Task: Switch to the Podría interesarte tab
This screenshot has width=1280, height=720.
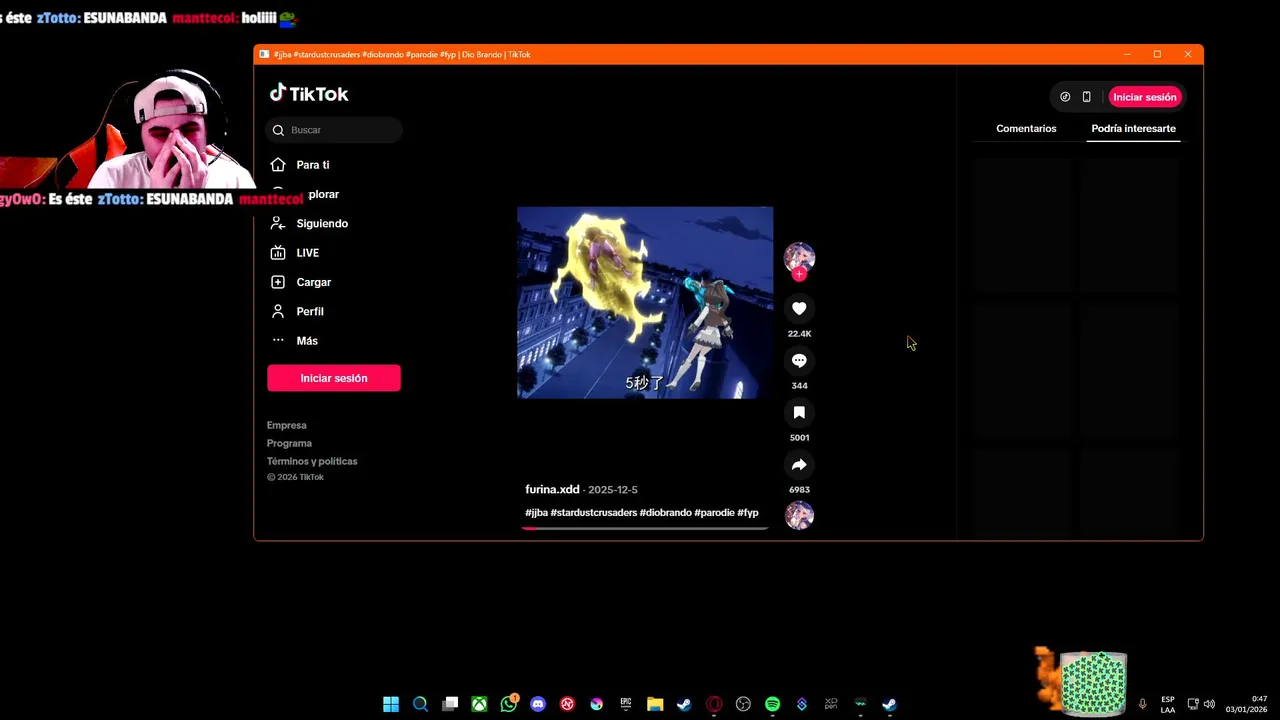Action: pyautogui.click(x=1133, y=129)
